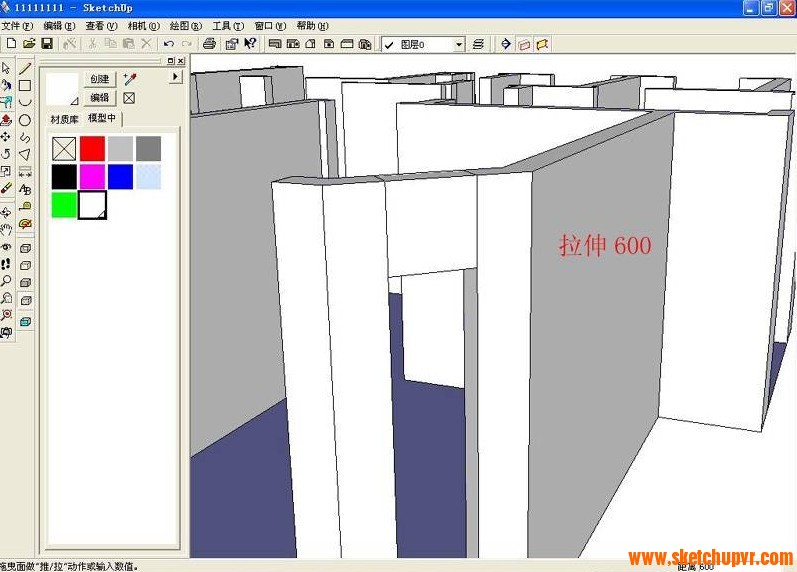Open the 图层0 layer dropdown
This screenshot has height=572, width=797.
click(459, 45)
